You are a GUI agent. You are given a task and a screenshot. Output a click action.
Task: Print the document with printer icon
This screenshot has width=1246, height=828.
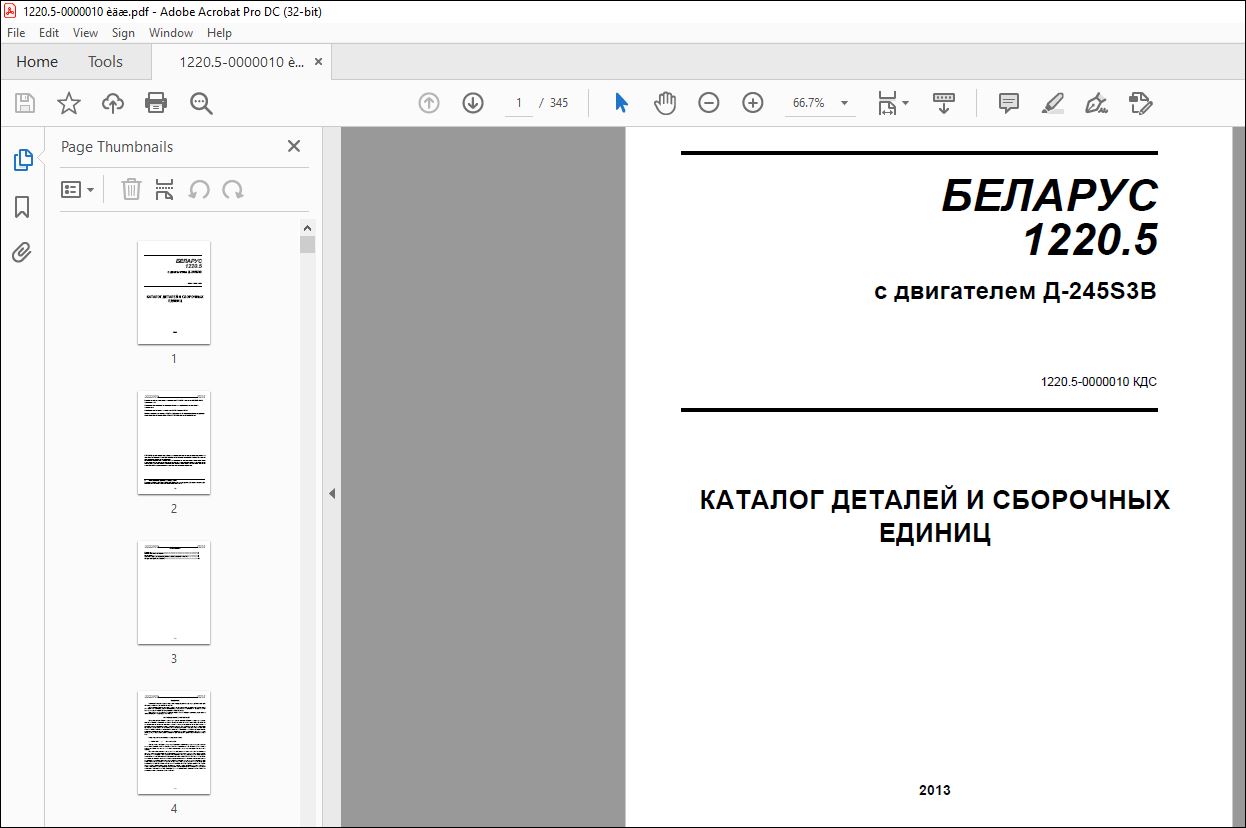point(156,103)
